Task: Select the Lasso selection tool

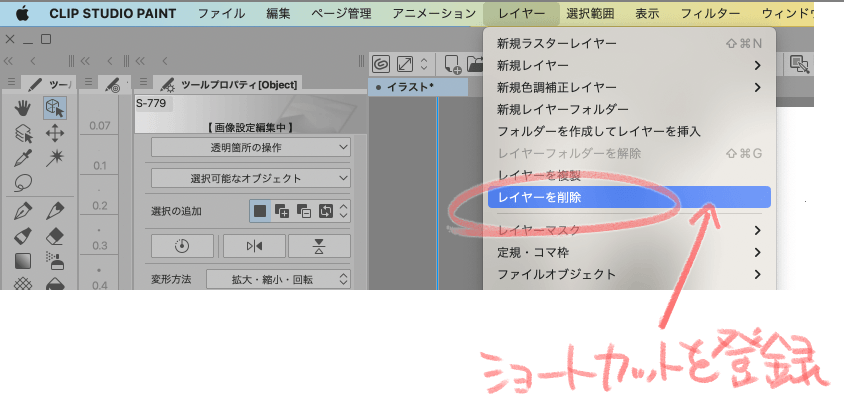Action: (23, 184)
